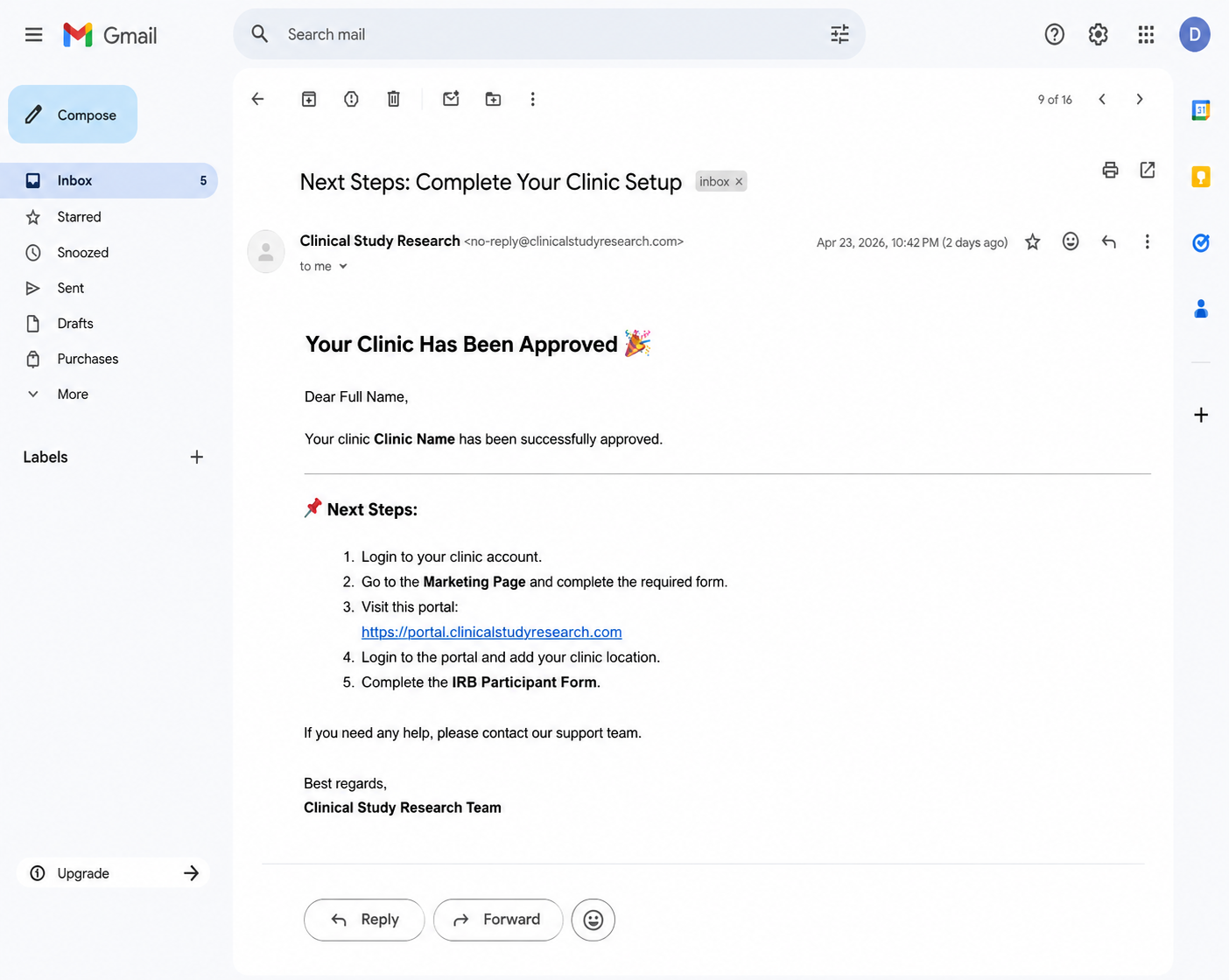Click sender's avatar picture
Viewport: 1229px width, 980px height.
pos(266,252)
